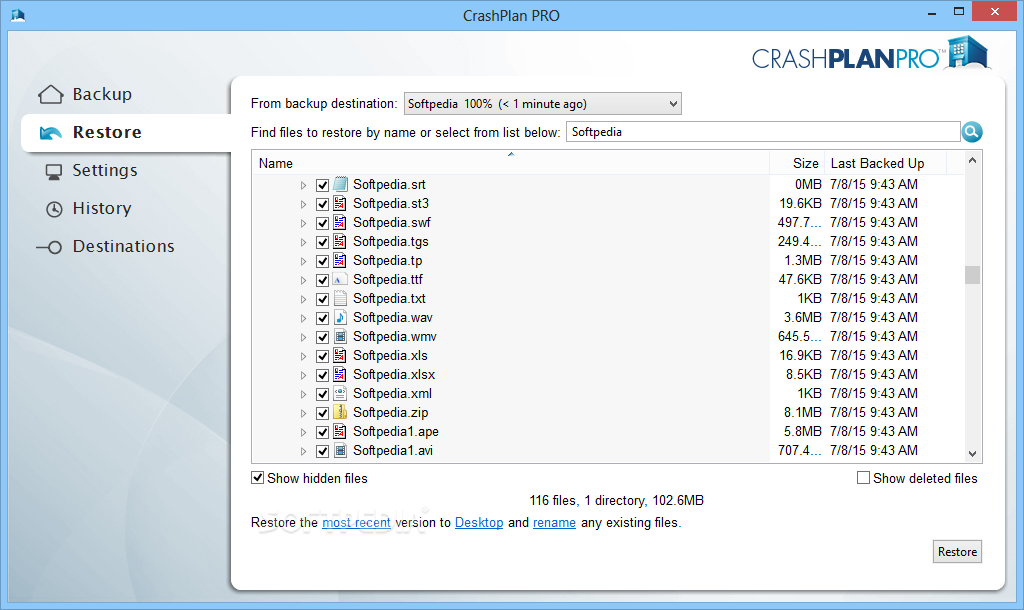Image resolution: width=1024 pixels, height=610 pixels.
Task: Enable the Show deleted files checkbox
Action: tap(863, 478)
